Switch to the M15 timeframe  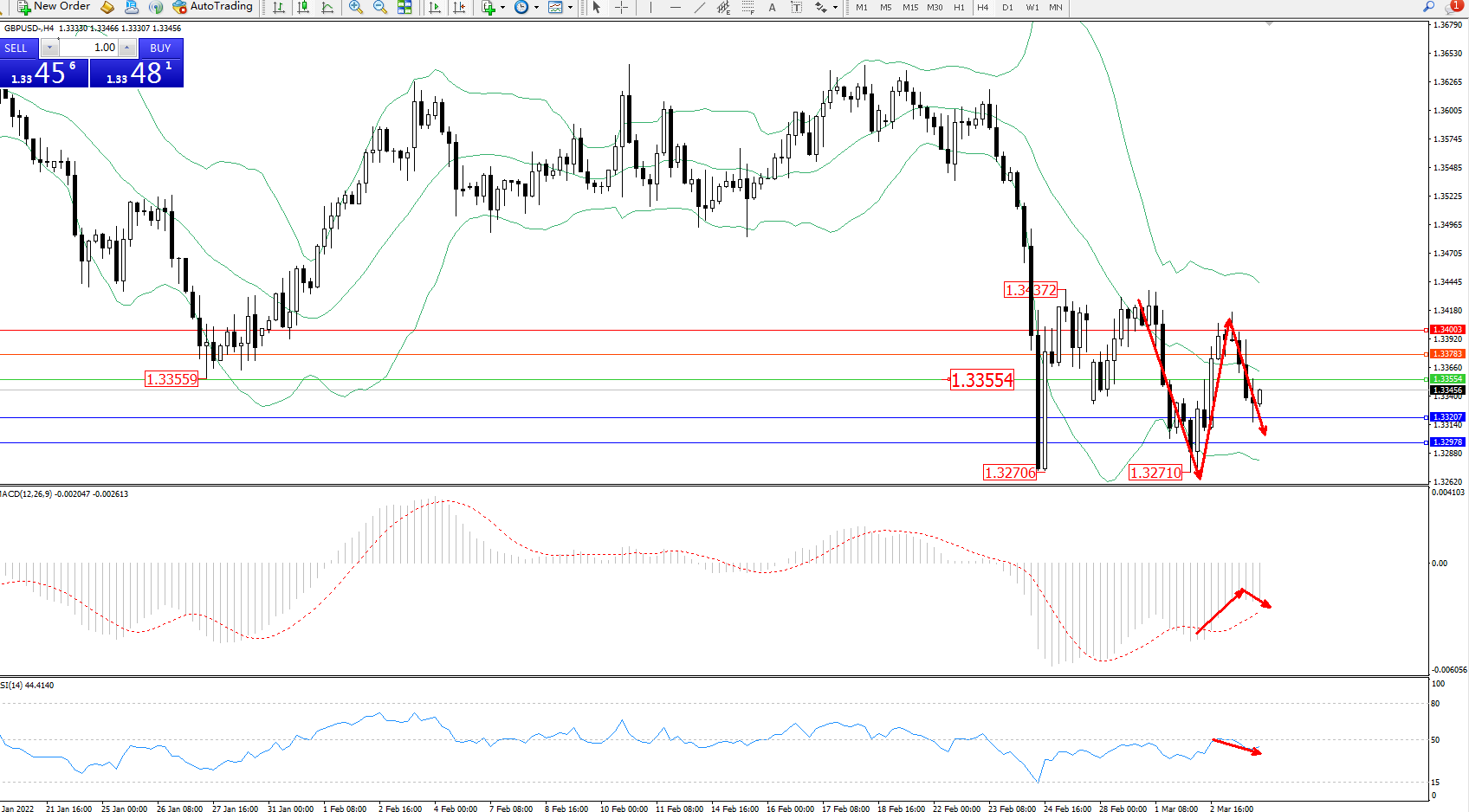(x=910, y=7)
